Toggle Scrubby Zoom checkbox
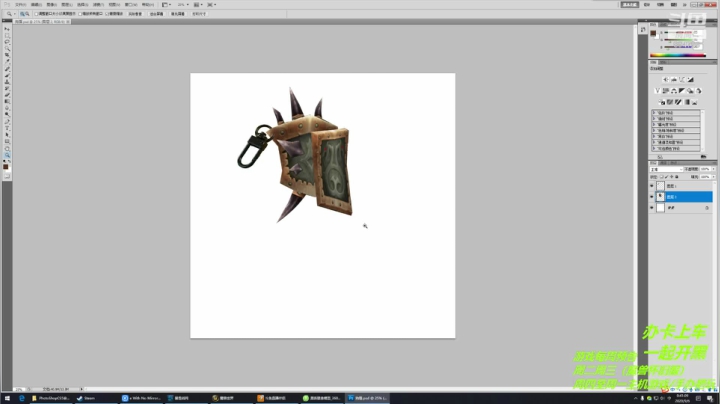The image size is (720, 404). pyautogui.click(x=107, y=14)
